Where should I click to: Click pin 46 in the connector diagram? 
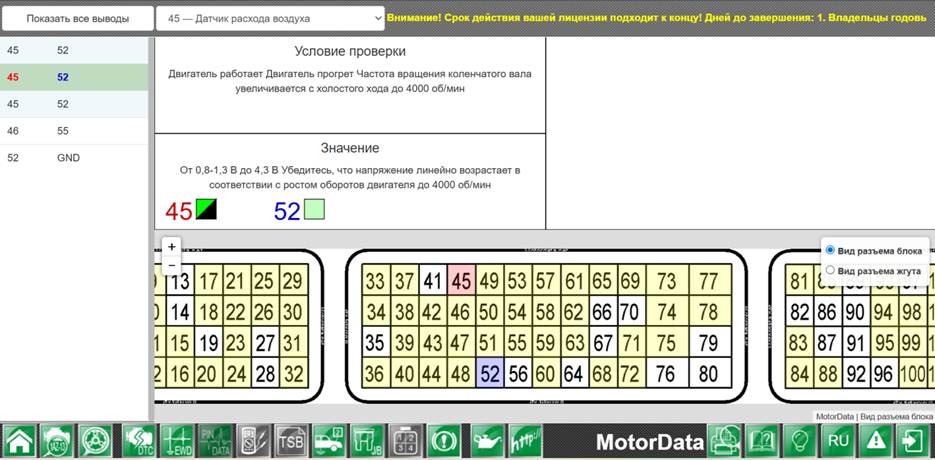tap(461, 311)
